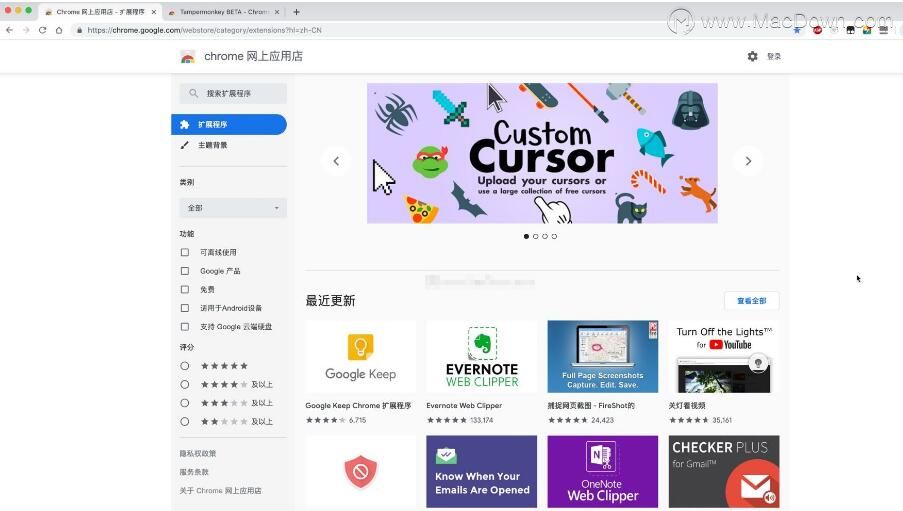Click the red ABP extension toolbar icon
This screenshot has width=903, height=511.
[817, 30]
